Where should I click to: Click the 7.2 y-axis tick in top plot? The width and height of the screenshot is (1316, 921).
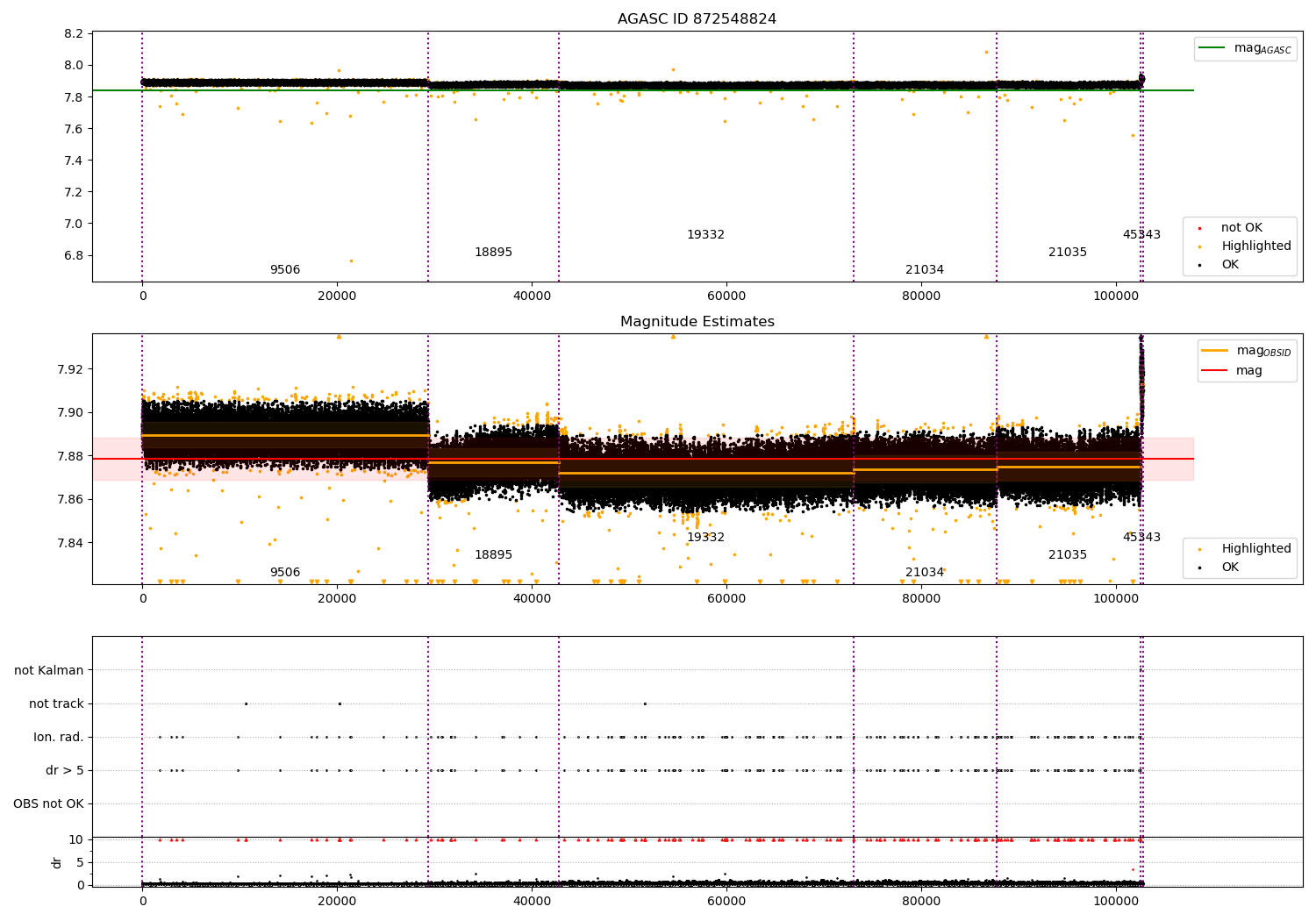point(75,192)
